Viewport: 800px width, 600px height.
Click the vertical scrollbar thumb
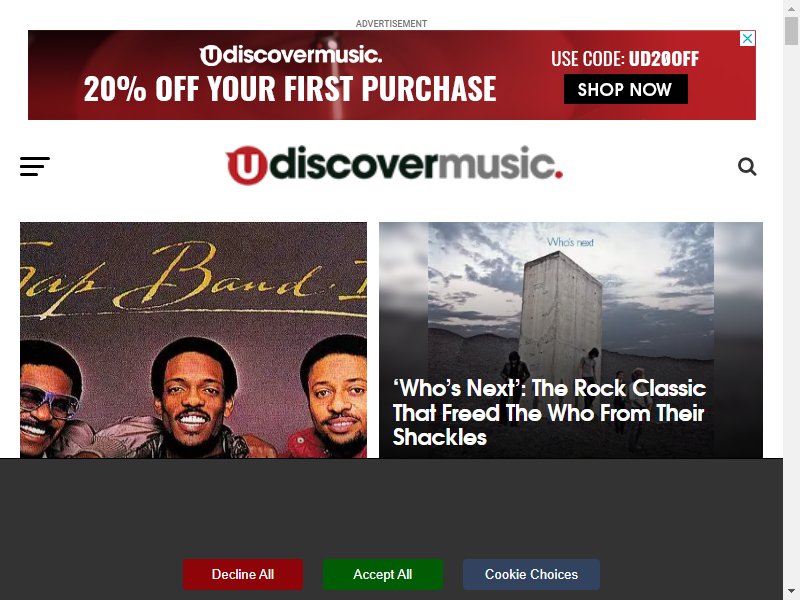pos(791,30)
